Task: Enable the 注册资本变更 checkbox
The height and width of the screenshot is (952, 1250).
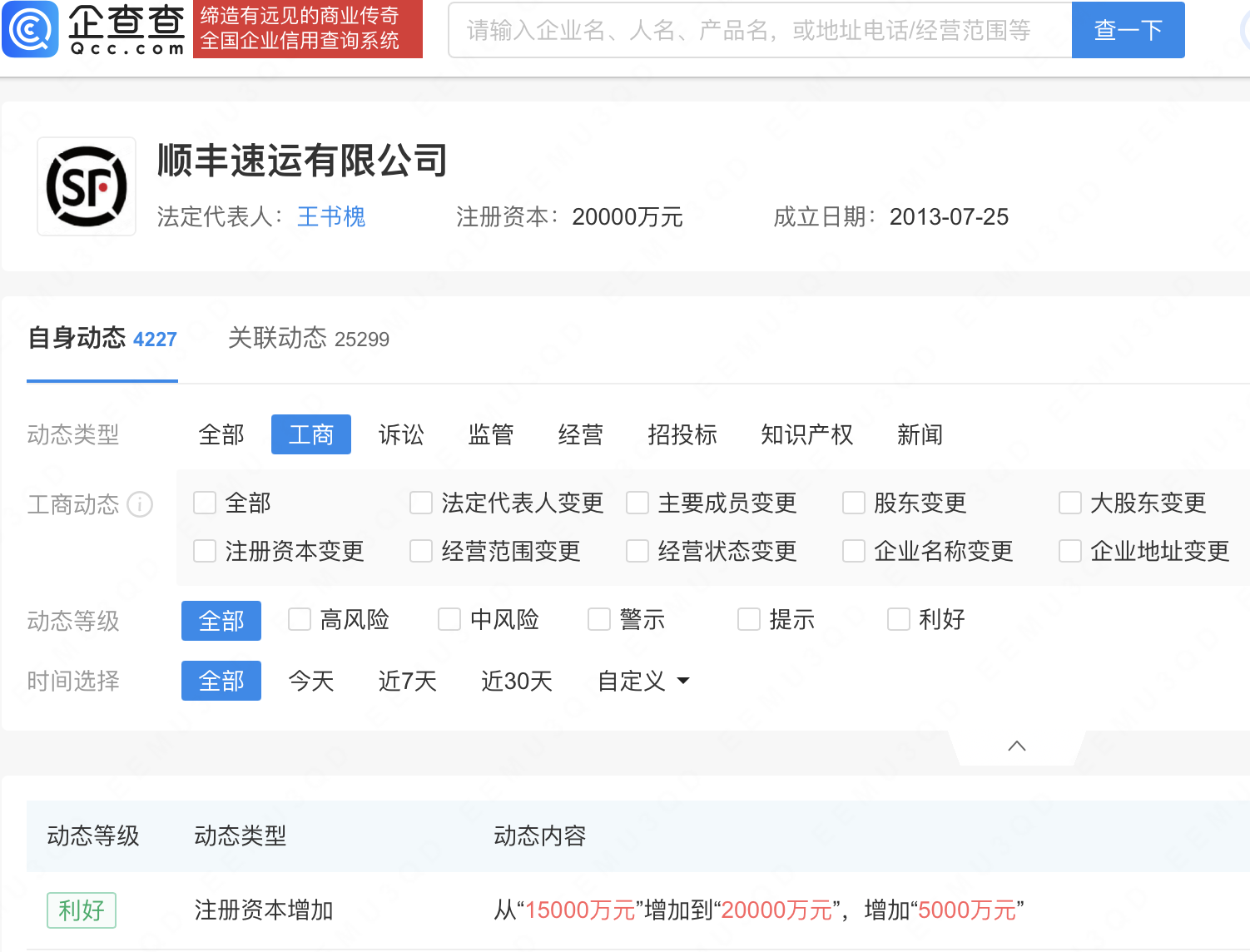Action: pyautogui.click(x=204, y=550)
